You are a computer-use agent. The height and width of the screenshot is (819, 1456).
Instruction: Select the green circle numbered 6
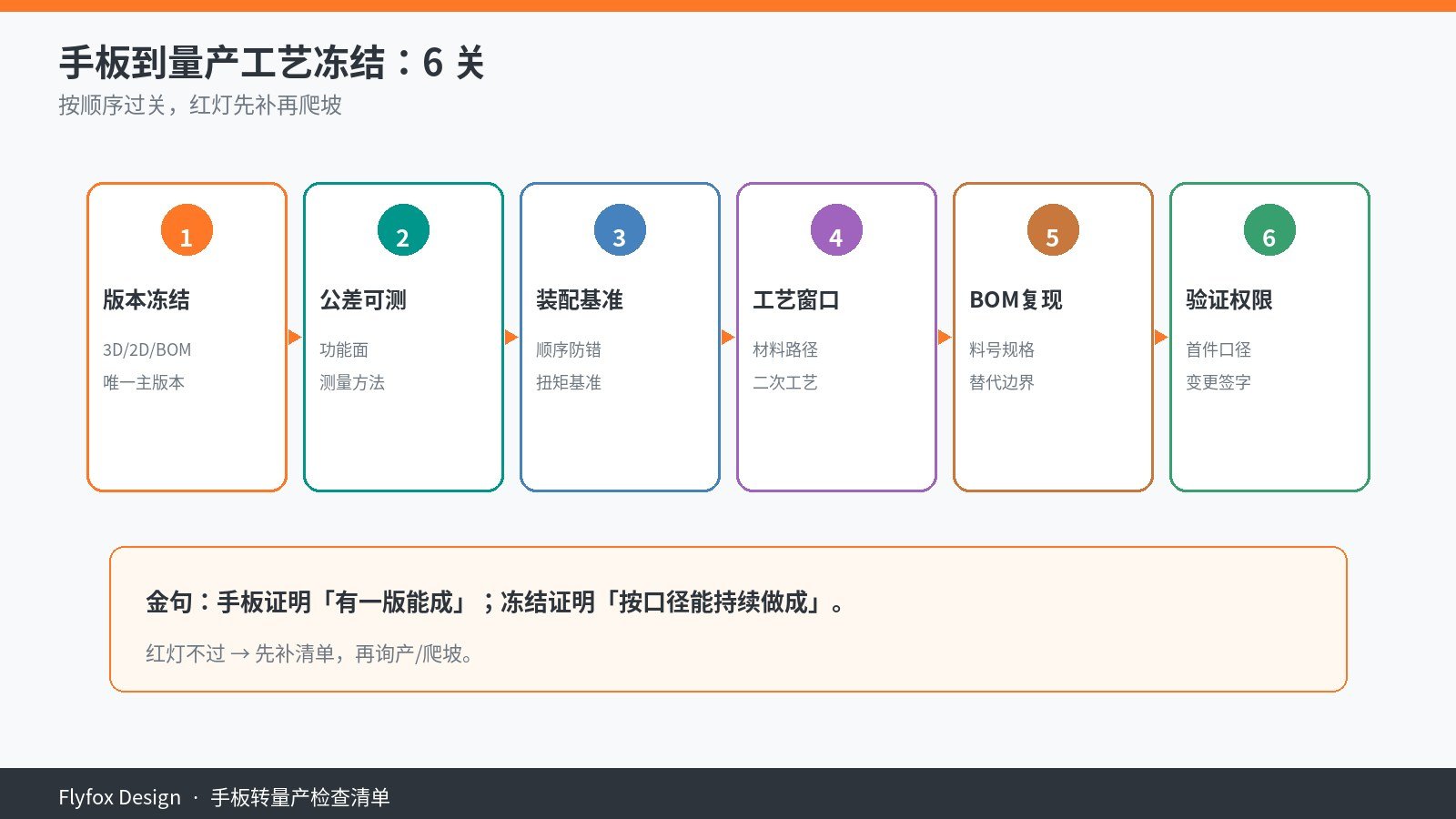tap(1269, 230)
